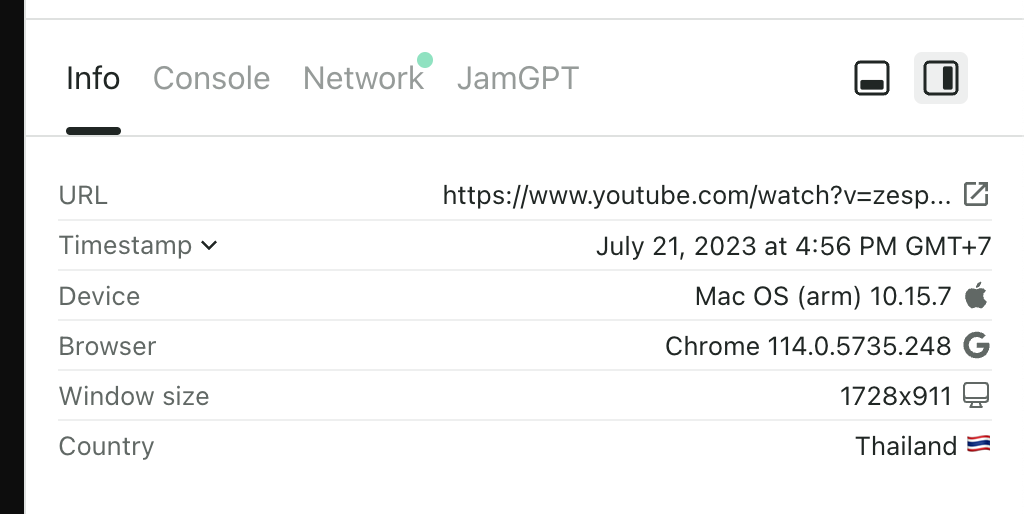This screenshot has height=514, width=1024.
Task: Click the Thailand country text
Action: pyautogui.click(x=905, y=446)
